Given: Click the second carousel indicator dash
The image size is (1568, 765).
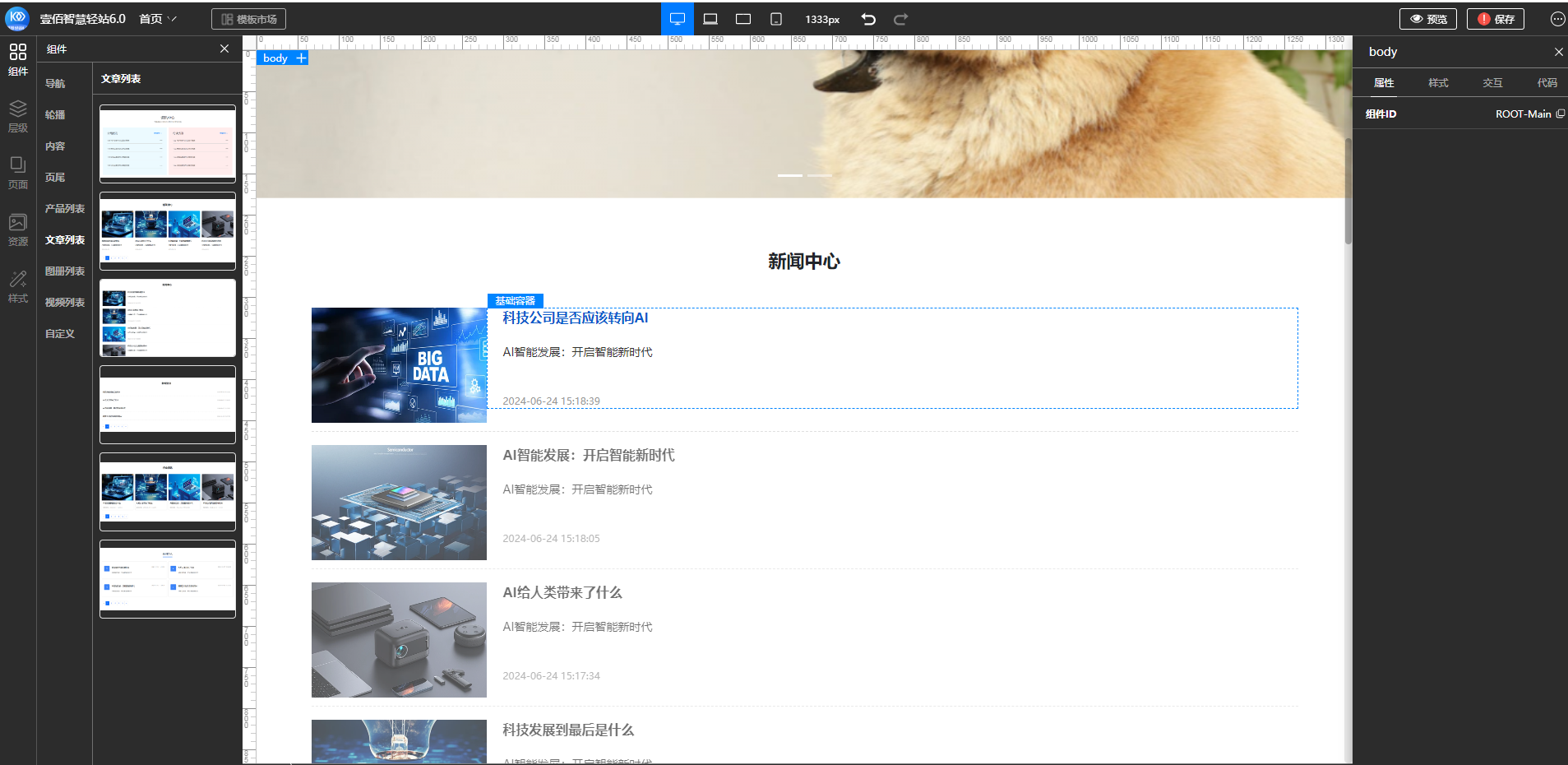Looking at the screenshot, I should click(x=820, y=175).
